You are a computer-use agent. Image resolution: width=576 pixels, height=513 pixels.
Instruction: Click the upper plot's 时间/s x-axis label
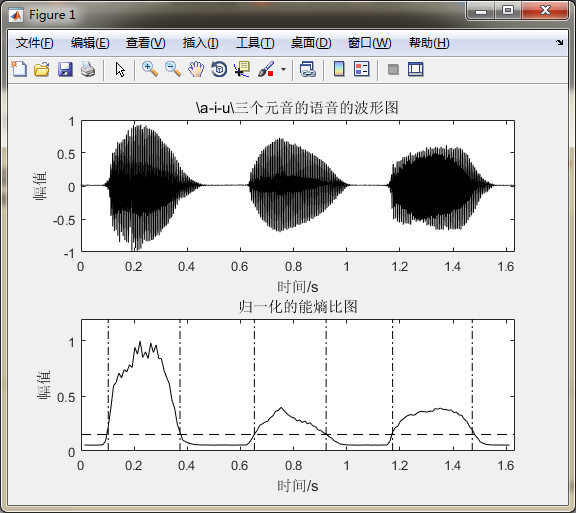point(298,287)
